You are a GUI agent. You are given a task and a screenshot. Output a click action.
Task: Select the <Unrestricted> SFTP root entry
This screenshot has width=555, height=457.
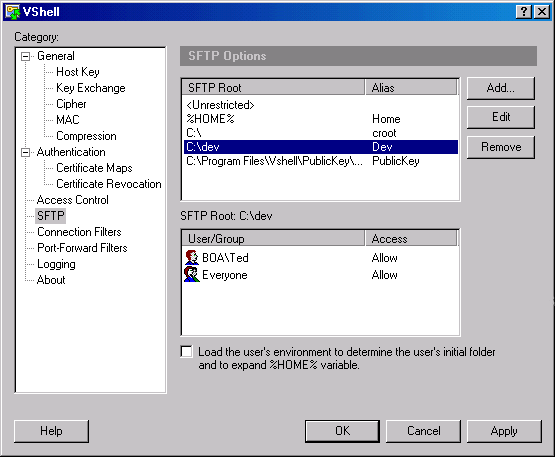(320, 105)
